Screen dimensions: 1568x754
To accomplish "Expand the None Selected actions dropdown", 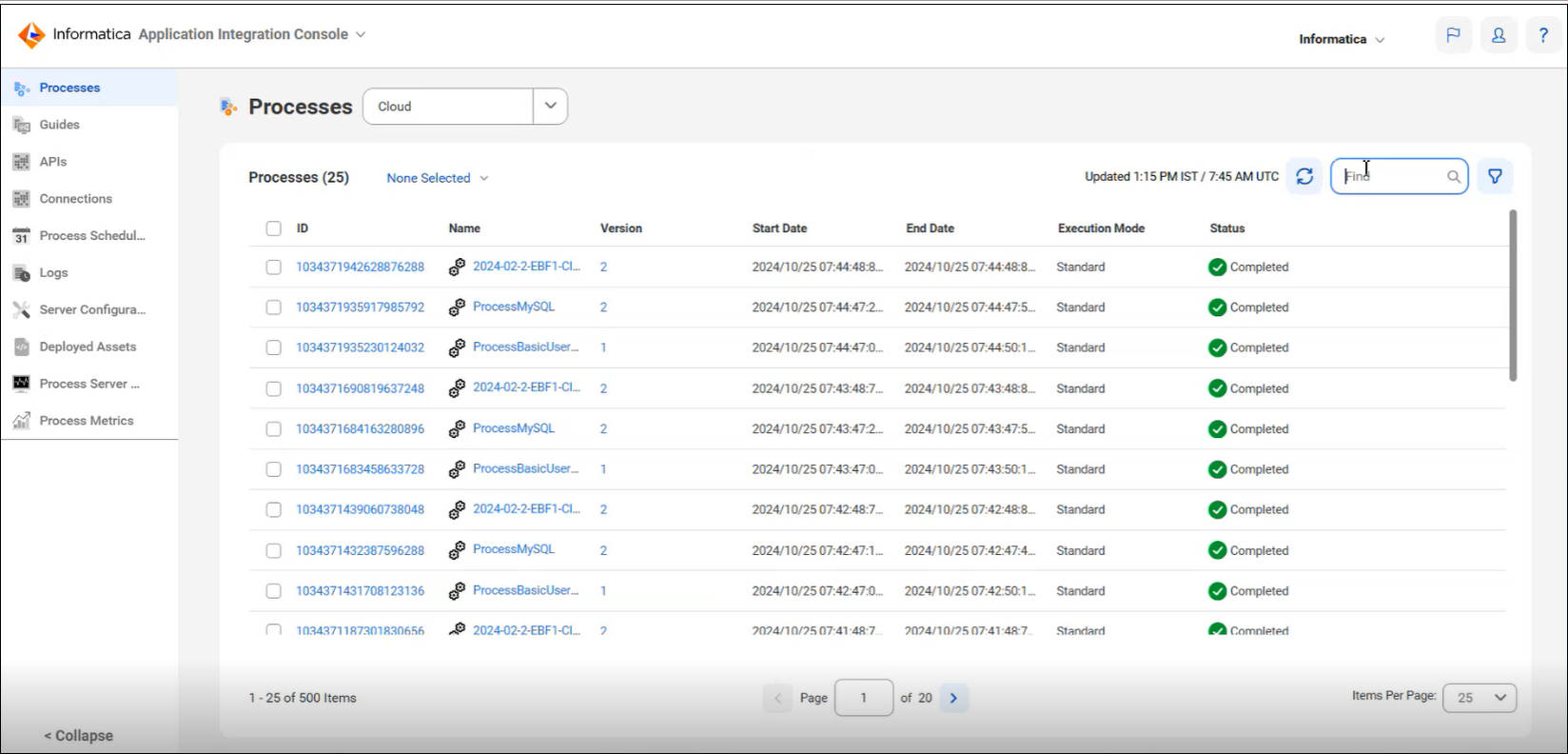I will [437, 178].
